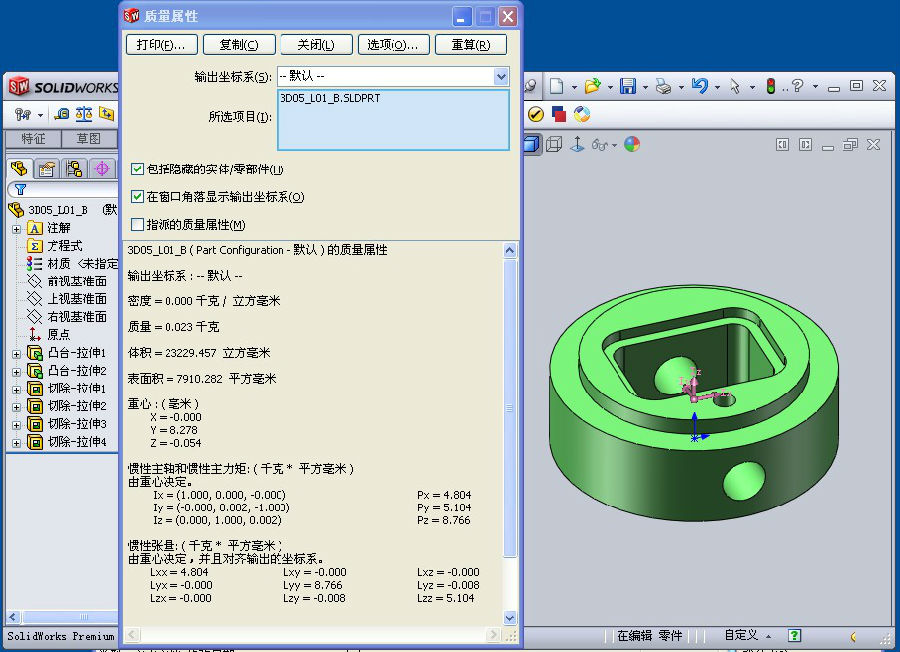Click the Undo arrow icon
The image size is (900, 652).
(699, 87)
